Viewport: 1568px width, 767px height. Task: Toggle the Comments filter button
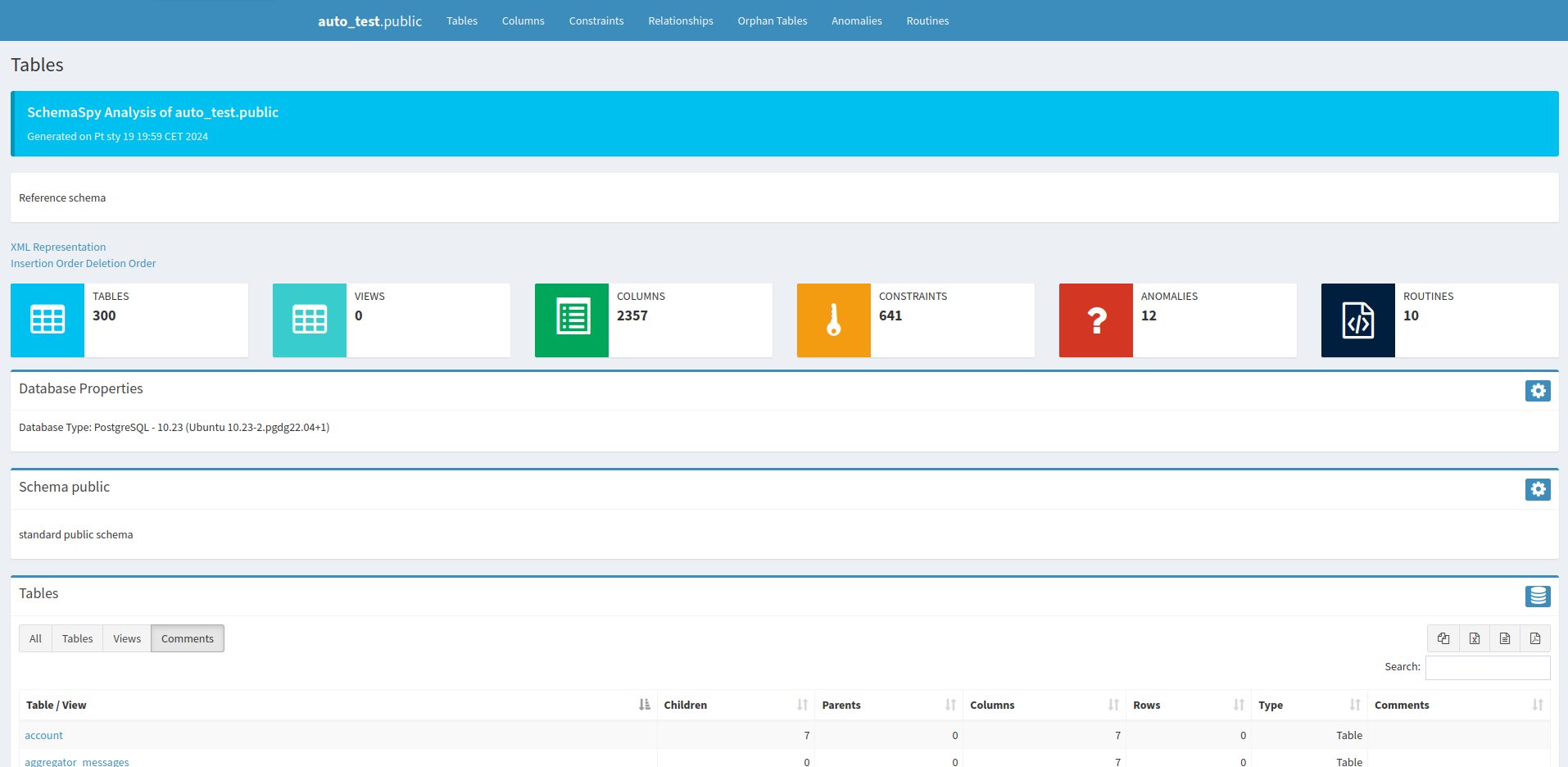point(187,638)
